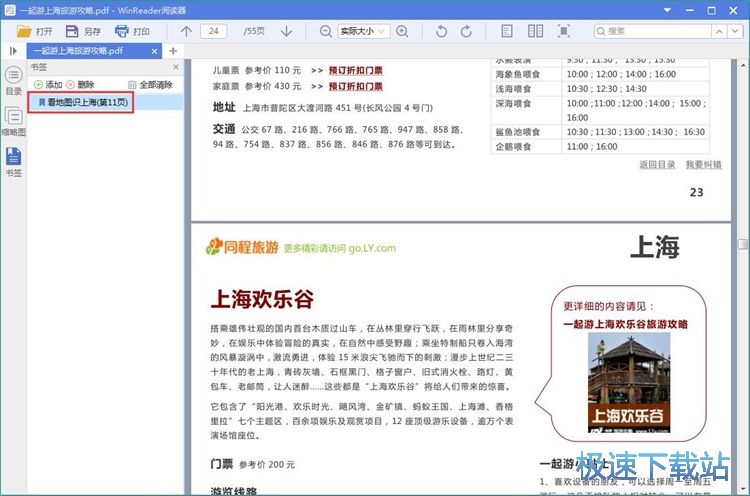Print the document with 打印

click(132, 32)
